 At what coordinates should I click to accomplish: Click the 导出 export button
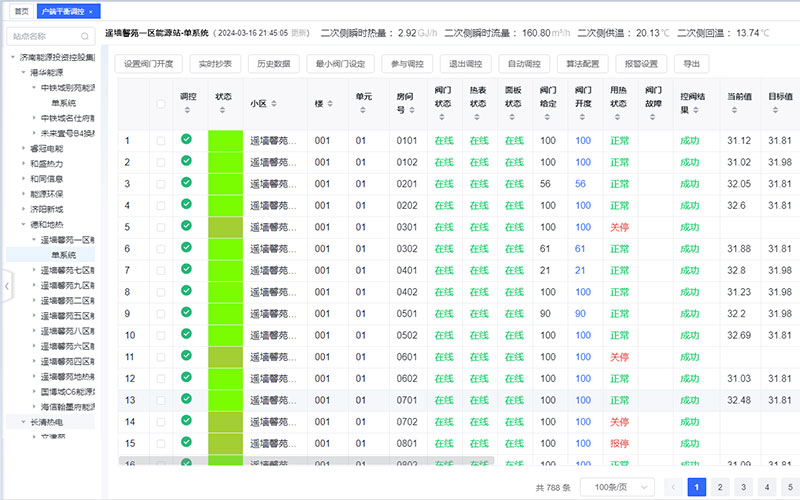tap(691, 64)
